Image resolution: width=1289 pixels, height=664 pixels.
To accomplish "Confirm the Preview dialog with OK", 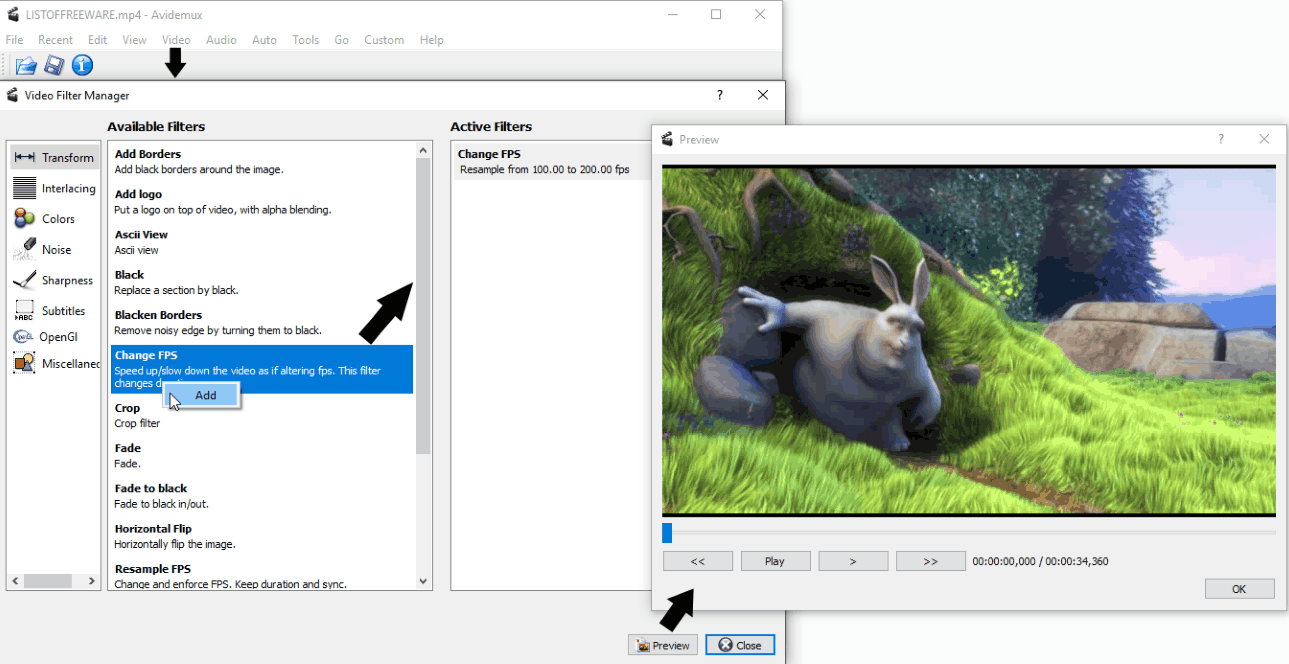I will click(1239, 589).
